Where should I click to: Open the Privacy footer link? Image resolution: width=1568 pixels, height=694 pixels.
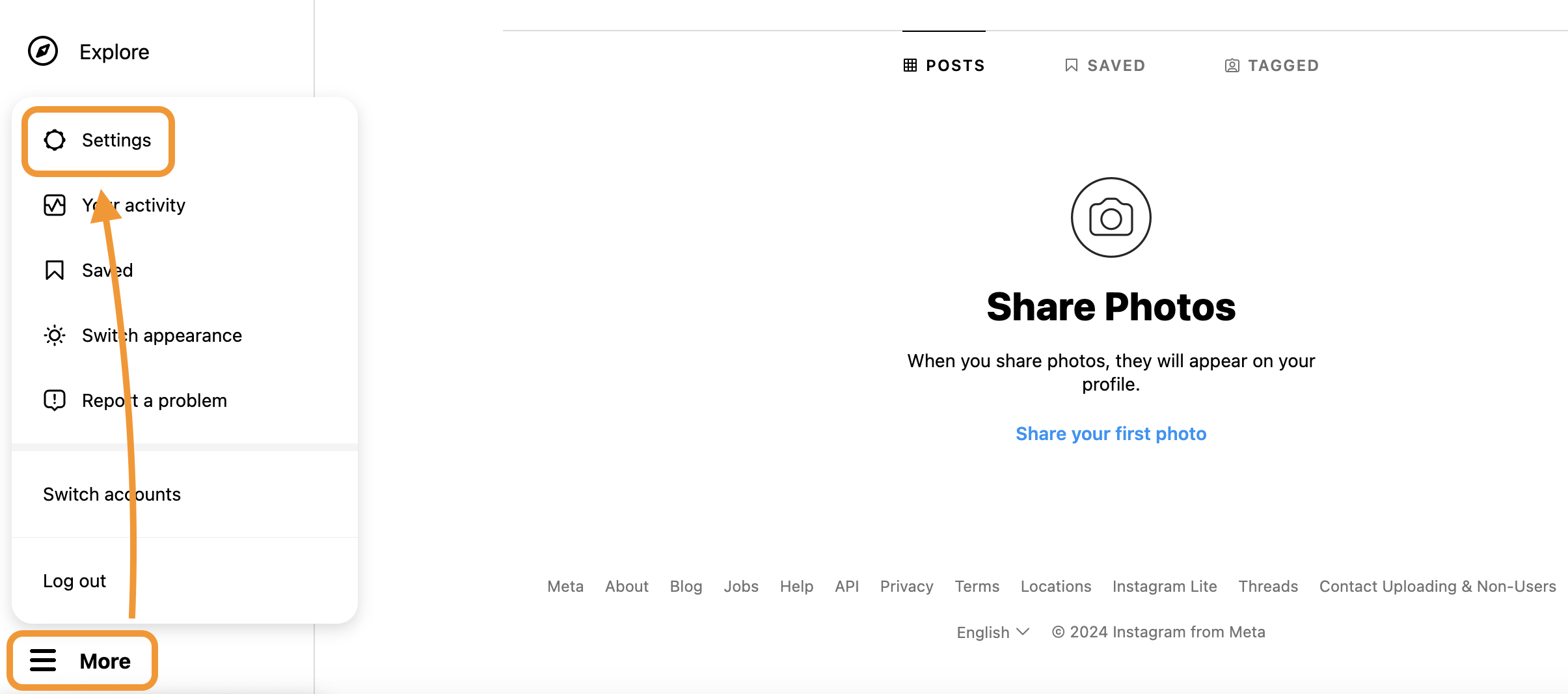click(906, 586)
